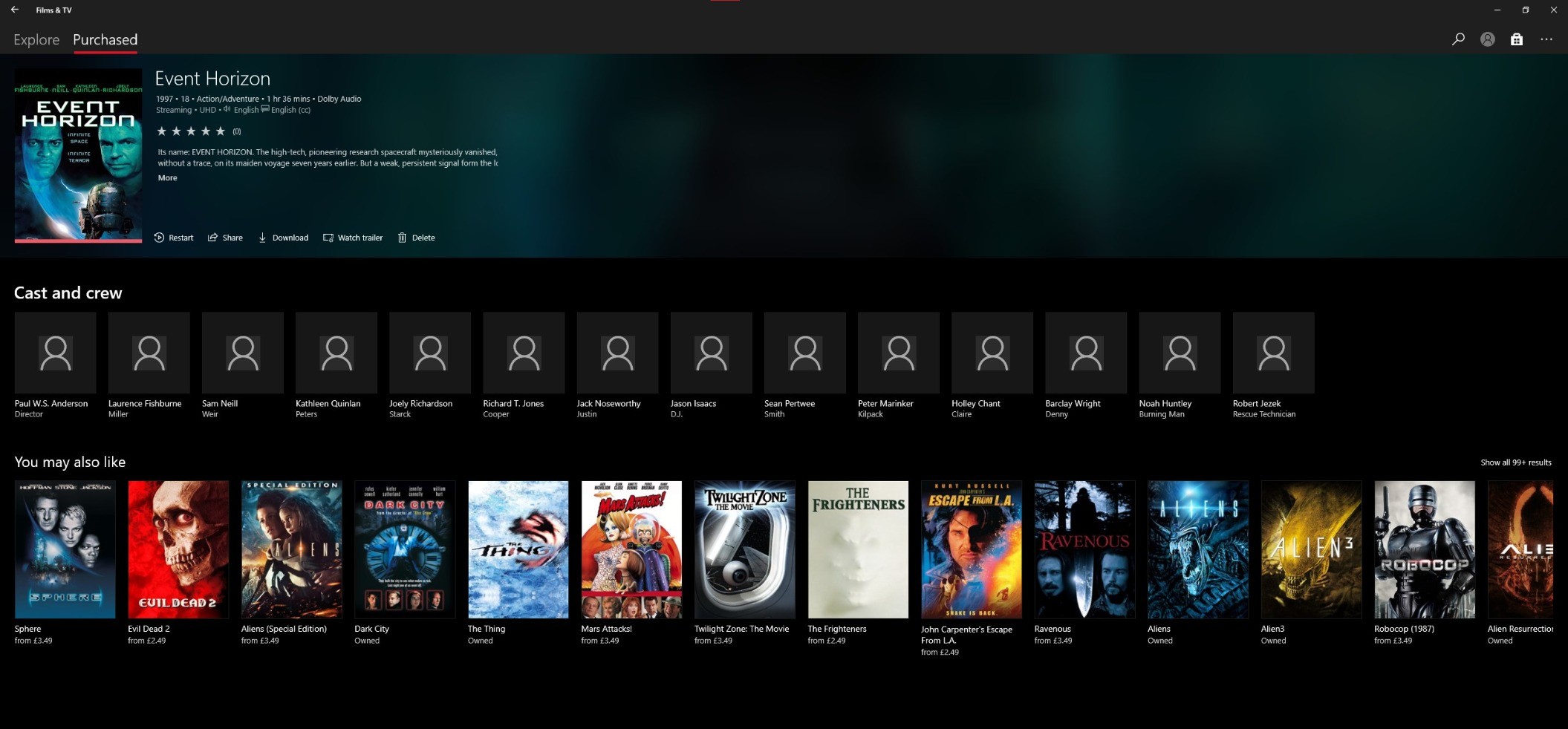Image resolution: width=1568 pixels, height=729 pixels.
Task: Open the Robocop (1987) poster
Action: tap(1425, 549)
